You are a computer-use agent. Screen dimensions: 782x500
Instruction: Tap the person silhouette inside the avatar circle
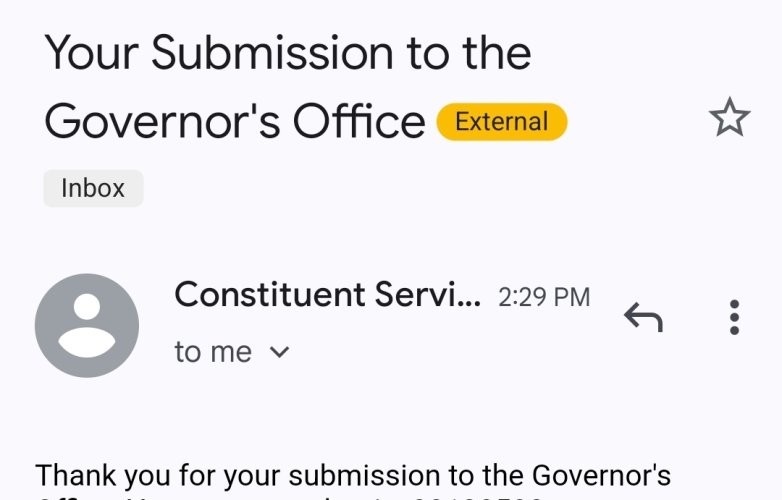click(87, 326)
